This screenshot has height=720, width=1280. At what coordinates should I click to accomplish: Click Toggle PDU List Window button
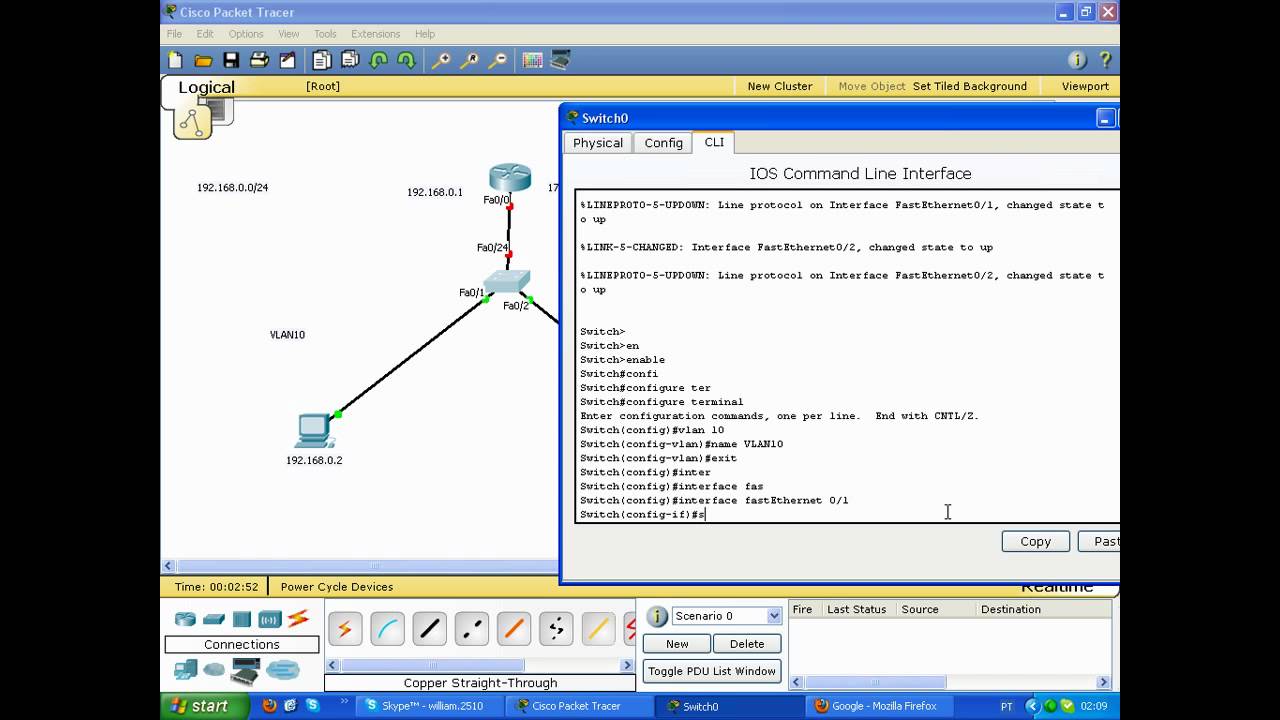[712, 671]
